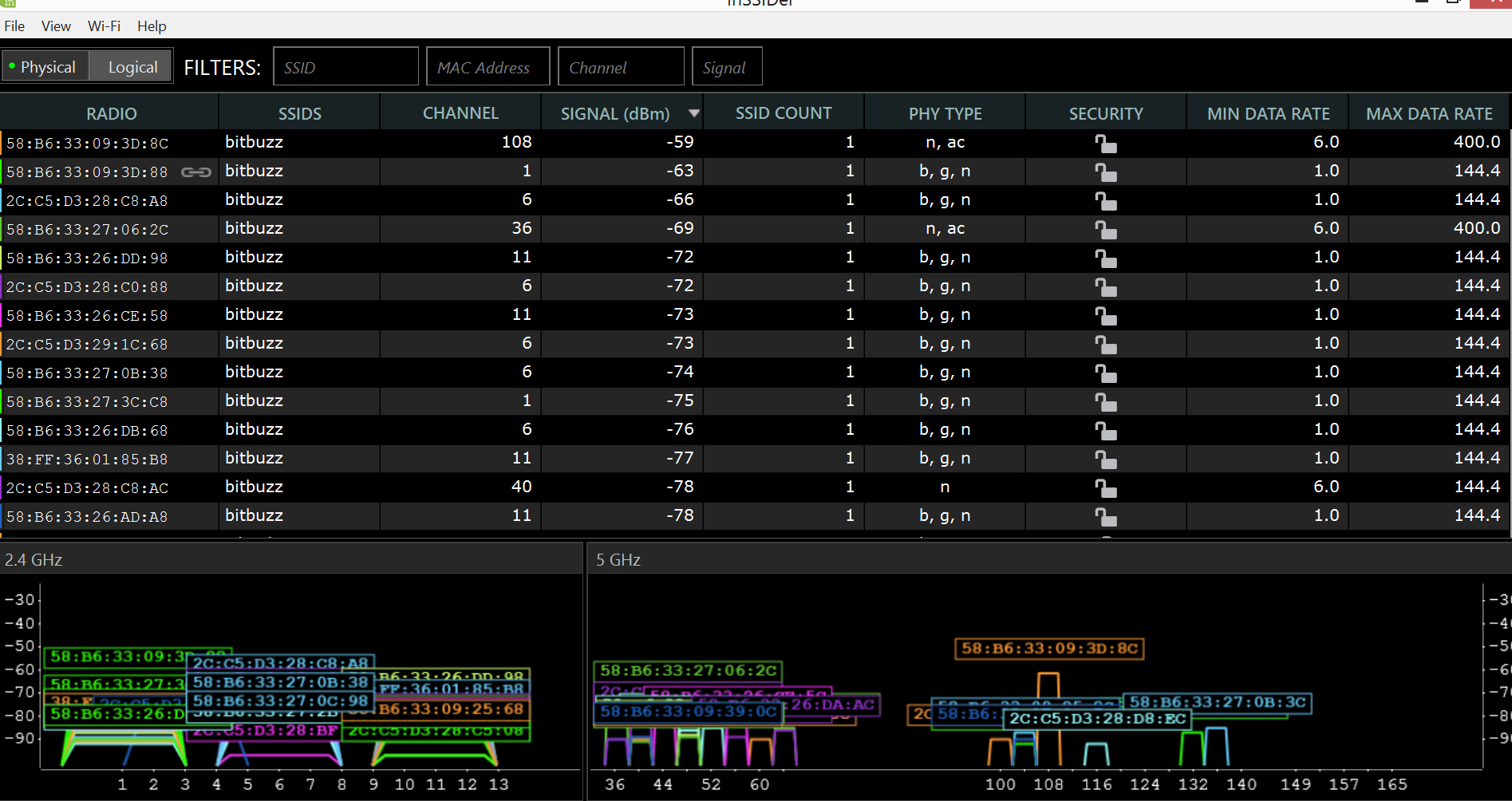Select radio row 58:B6:33:26:DB:68
The height and width of the screenshot is (801, 1512).
click(x=755, y=430)
